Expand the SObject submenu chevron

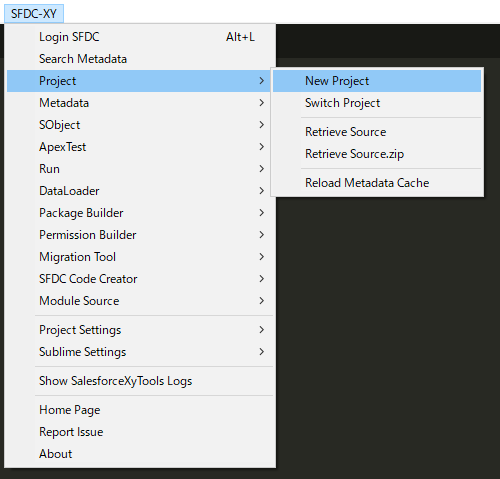pyautogui.click(x=262, y=125)
